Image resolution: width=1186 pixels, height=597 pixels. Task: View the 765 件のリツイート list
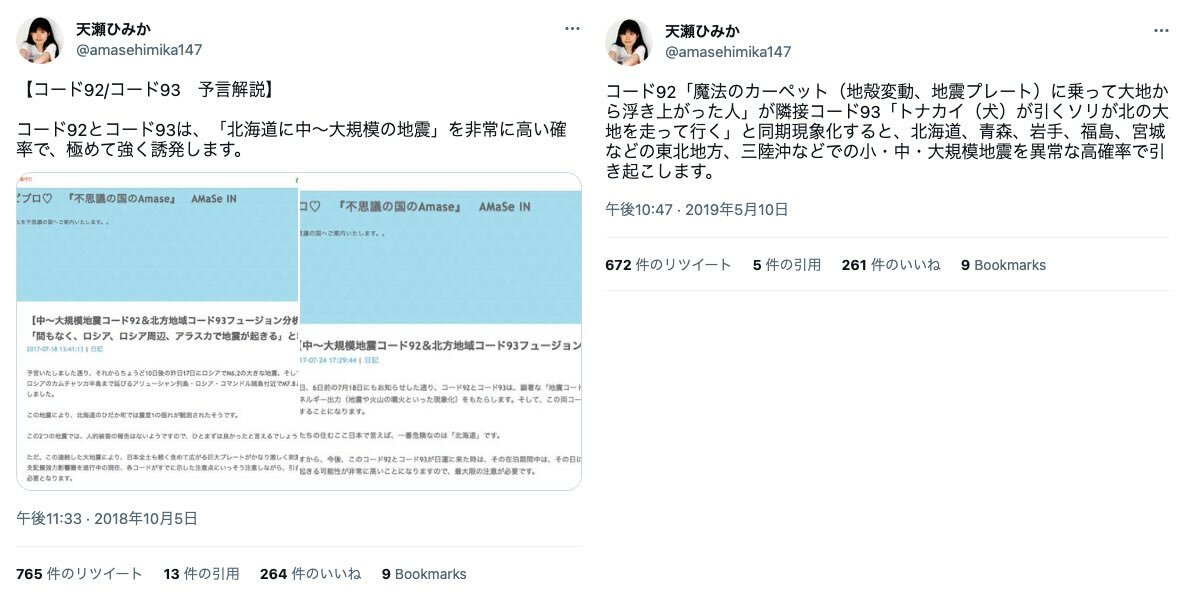pos(79,574)
